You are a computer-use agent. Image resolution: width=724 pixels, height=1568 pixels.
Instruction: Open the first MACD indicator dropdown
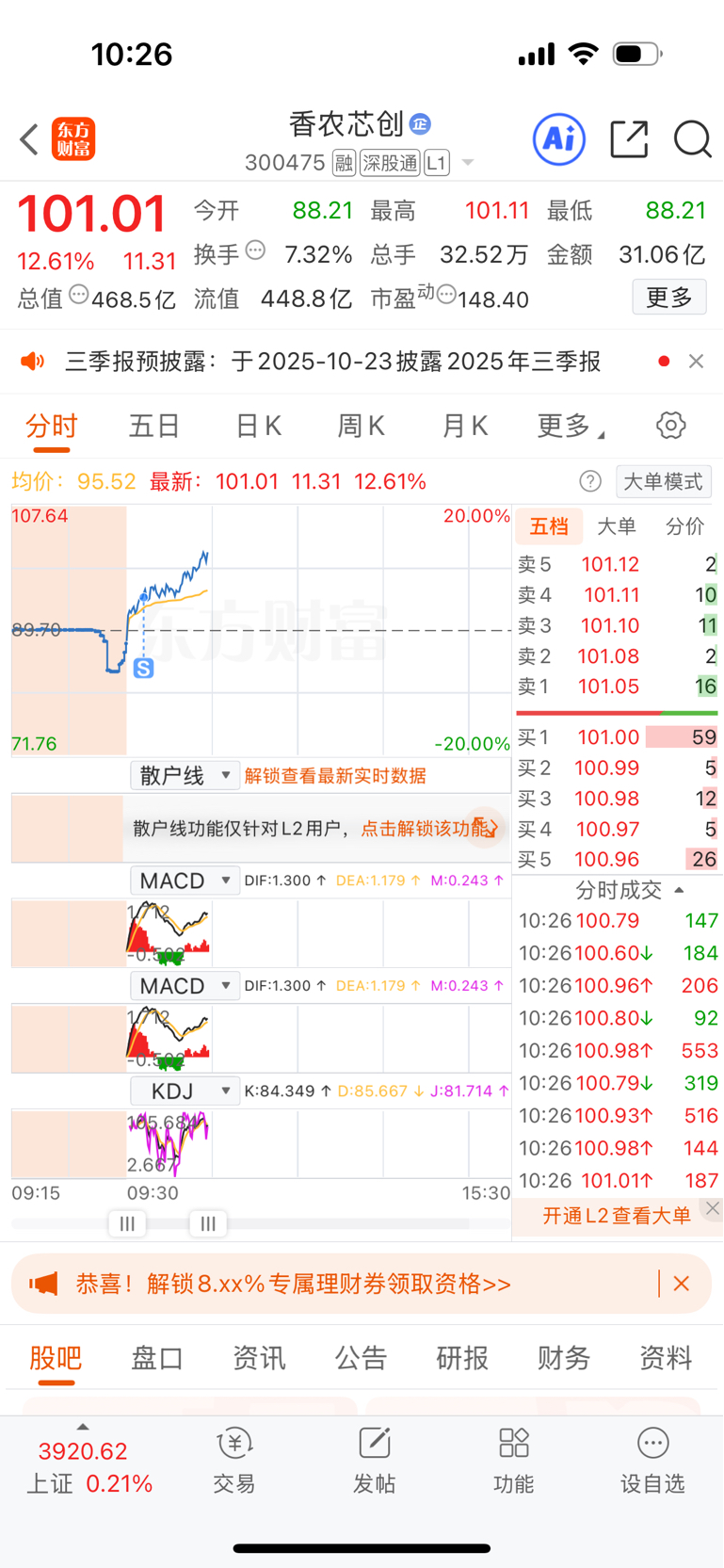185,881
